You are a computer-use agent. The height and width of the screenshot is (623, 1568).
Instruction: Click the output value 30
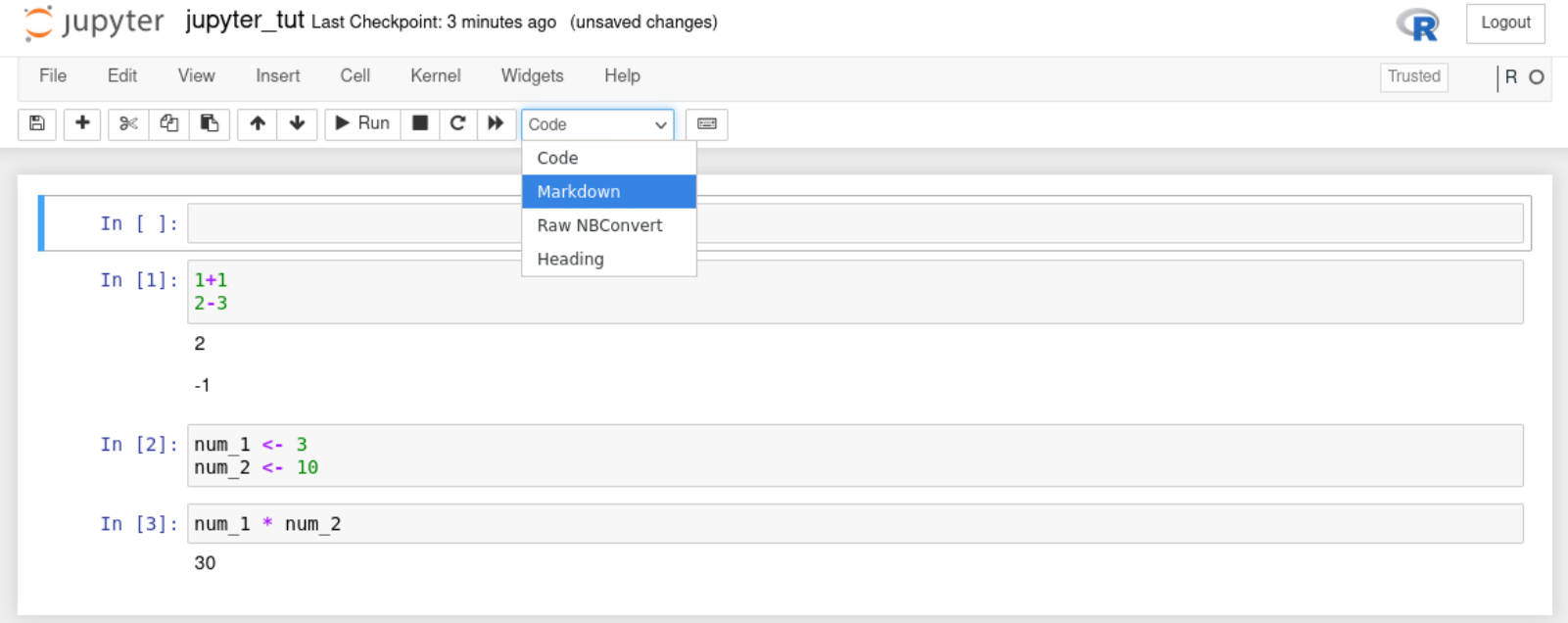205,563
